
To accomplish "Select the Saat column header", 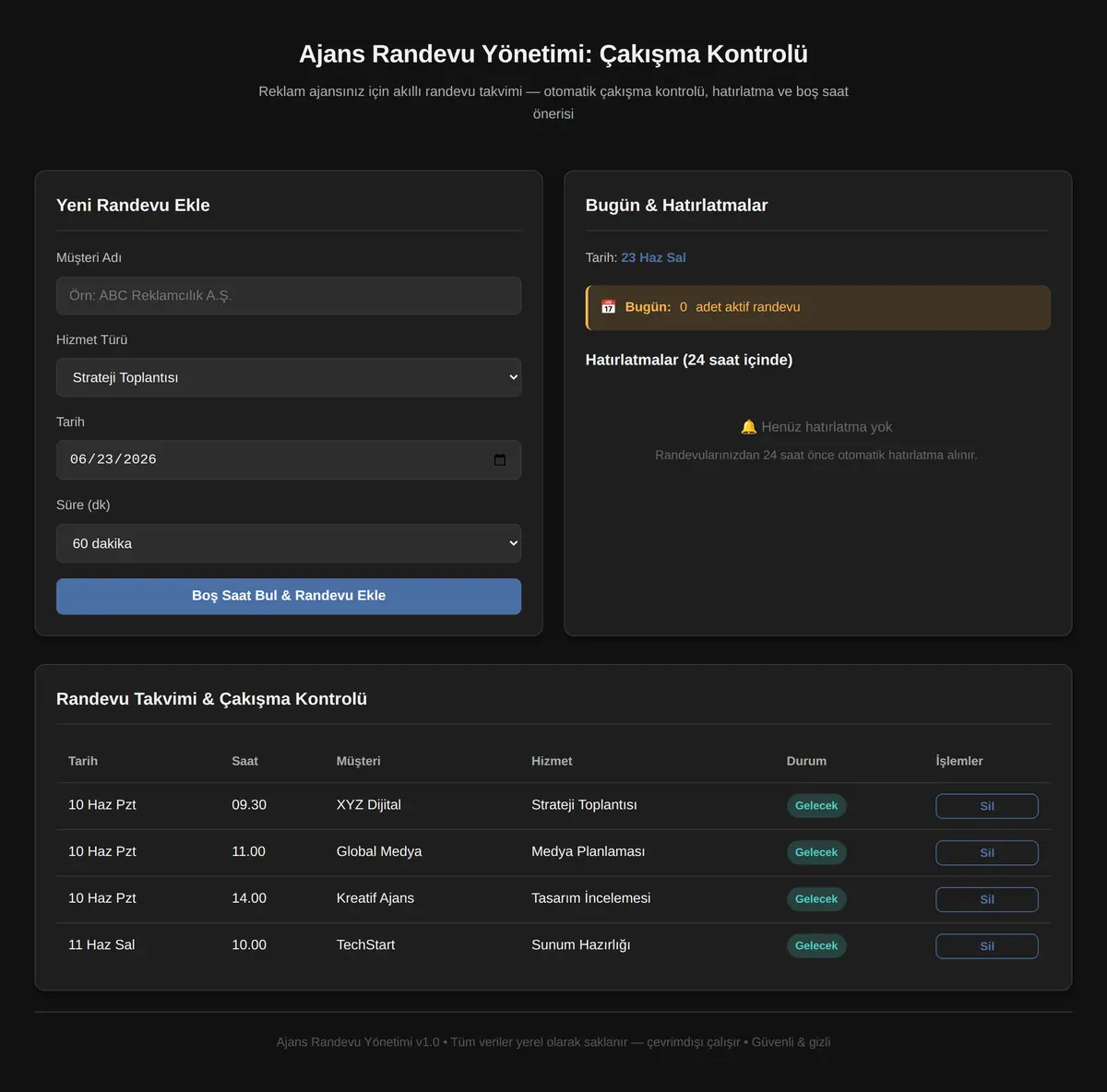I will tap(244, 761).
